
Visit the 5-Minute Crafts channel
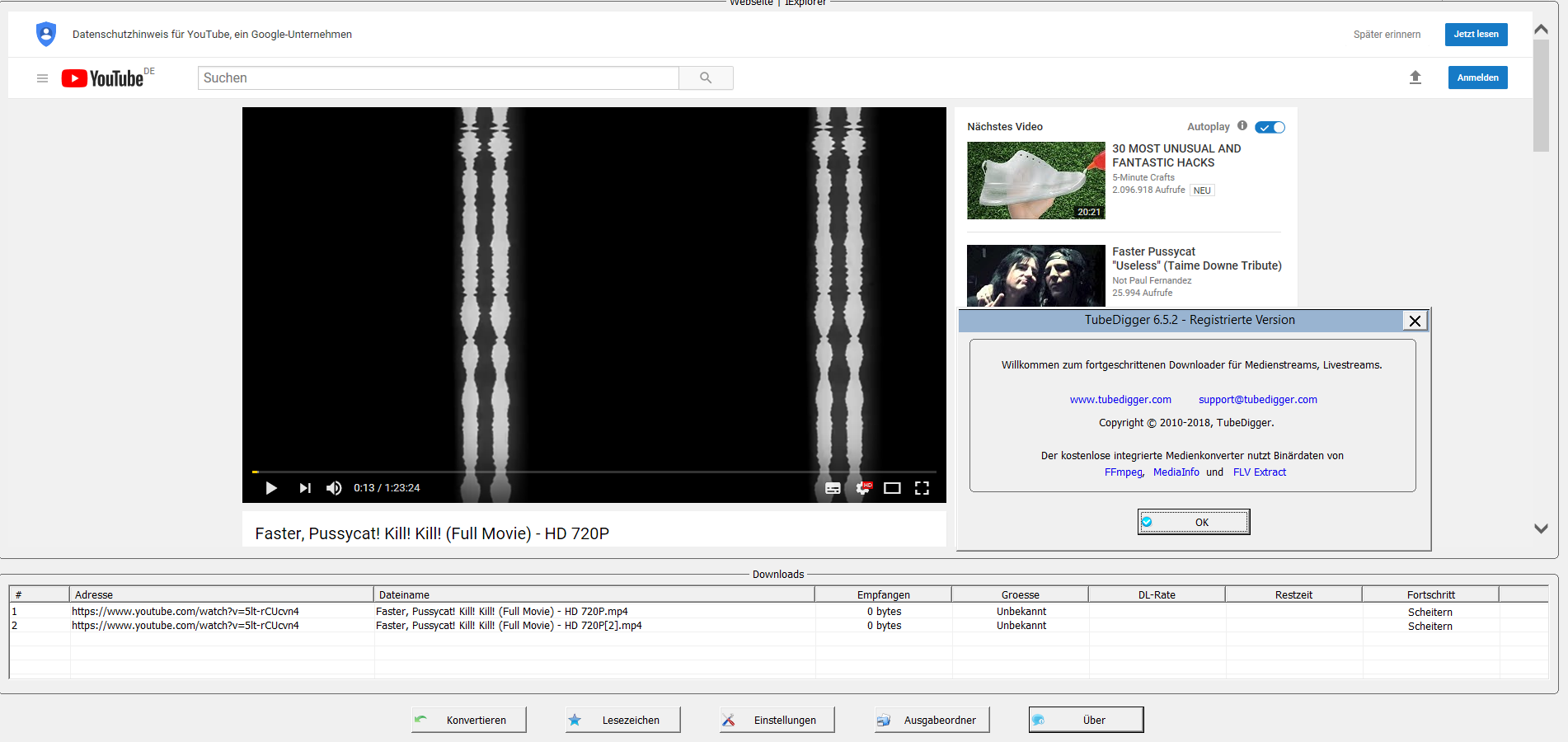click(1143, 177)
